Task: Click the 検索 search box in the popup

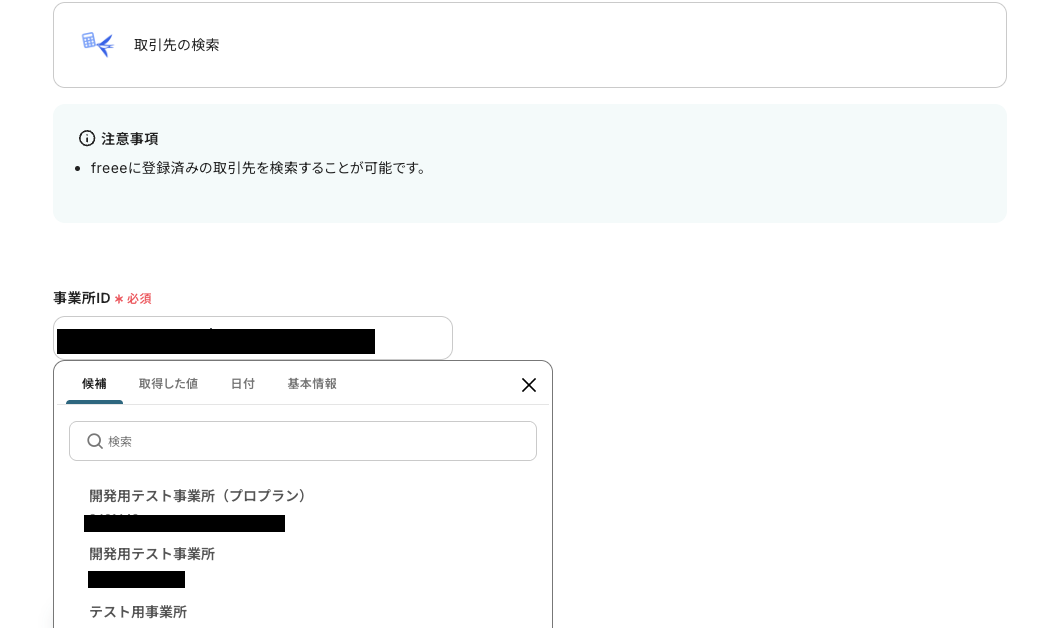Action: pos(303,441)
